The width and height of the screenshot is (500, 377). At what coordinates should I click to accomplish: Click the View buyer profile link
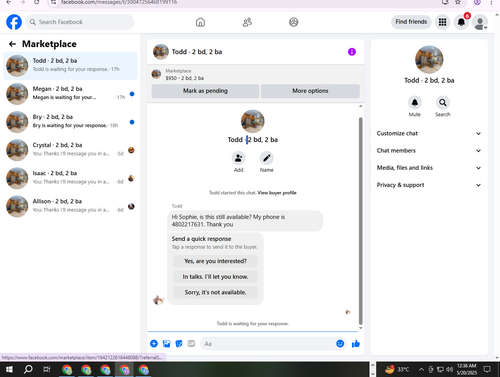coord(277,193)
